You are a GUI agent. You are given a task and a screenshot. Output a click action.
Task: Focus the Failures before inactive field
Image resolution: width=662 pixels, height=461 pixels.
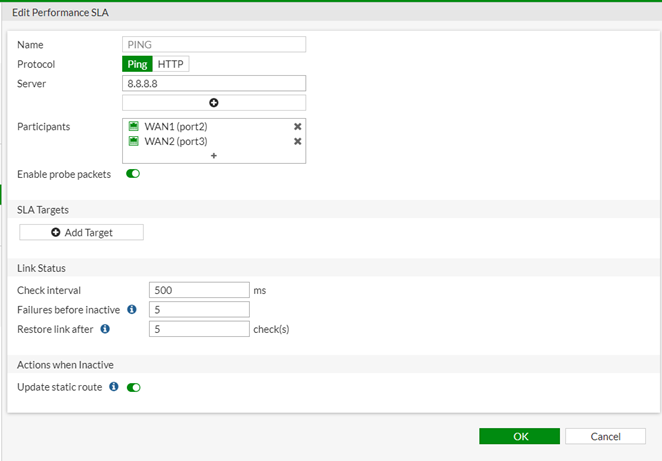[198, 310]
